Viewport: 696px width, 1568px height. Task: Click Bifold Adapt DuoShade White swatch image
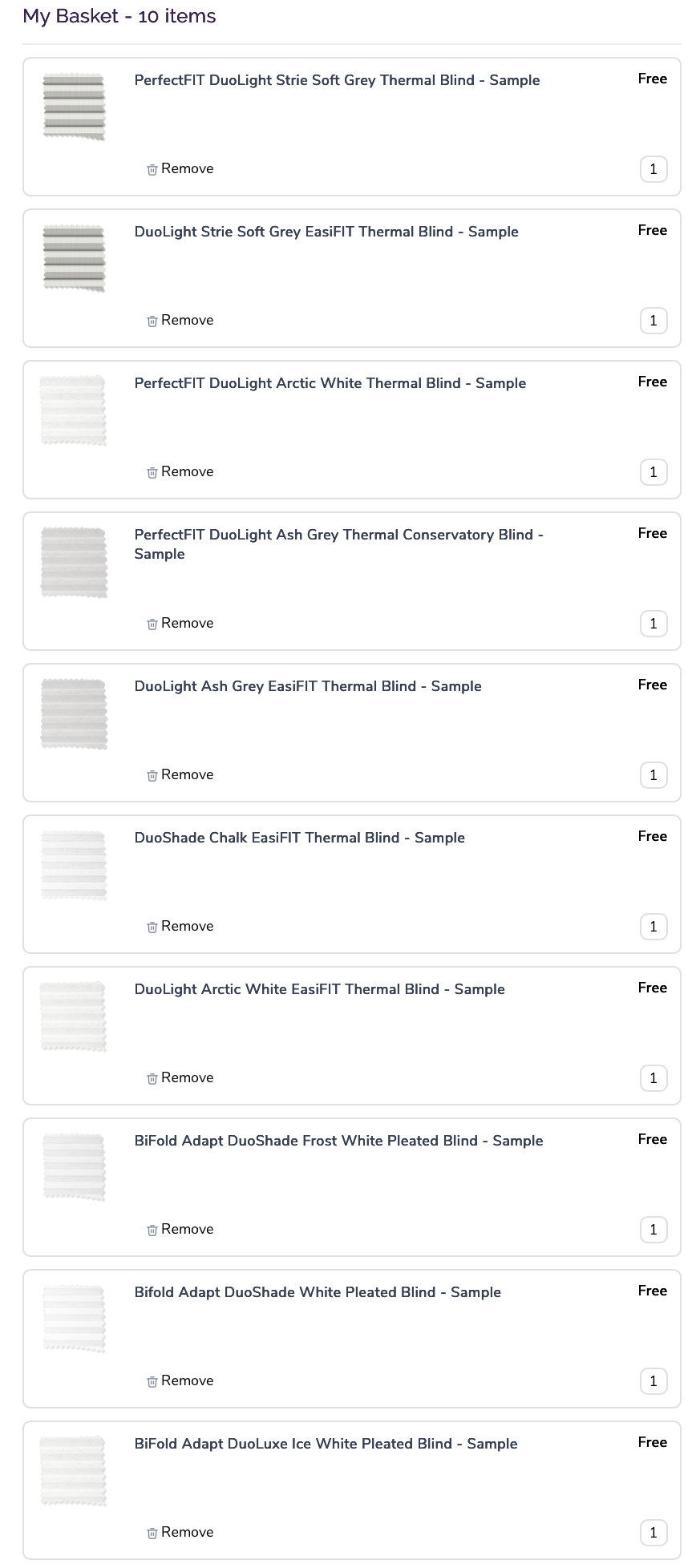click(x=74, y=1319)
